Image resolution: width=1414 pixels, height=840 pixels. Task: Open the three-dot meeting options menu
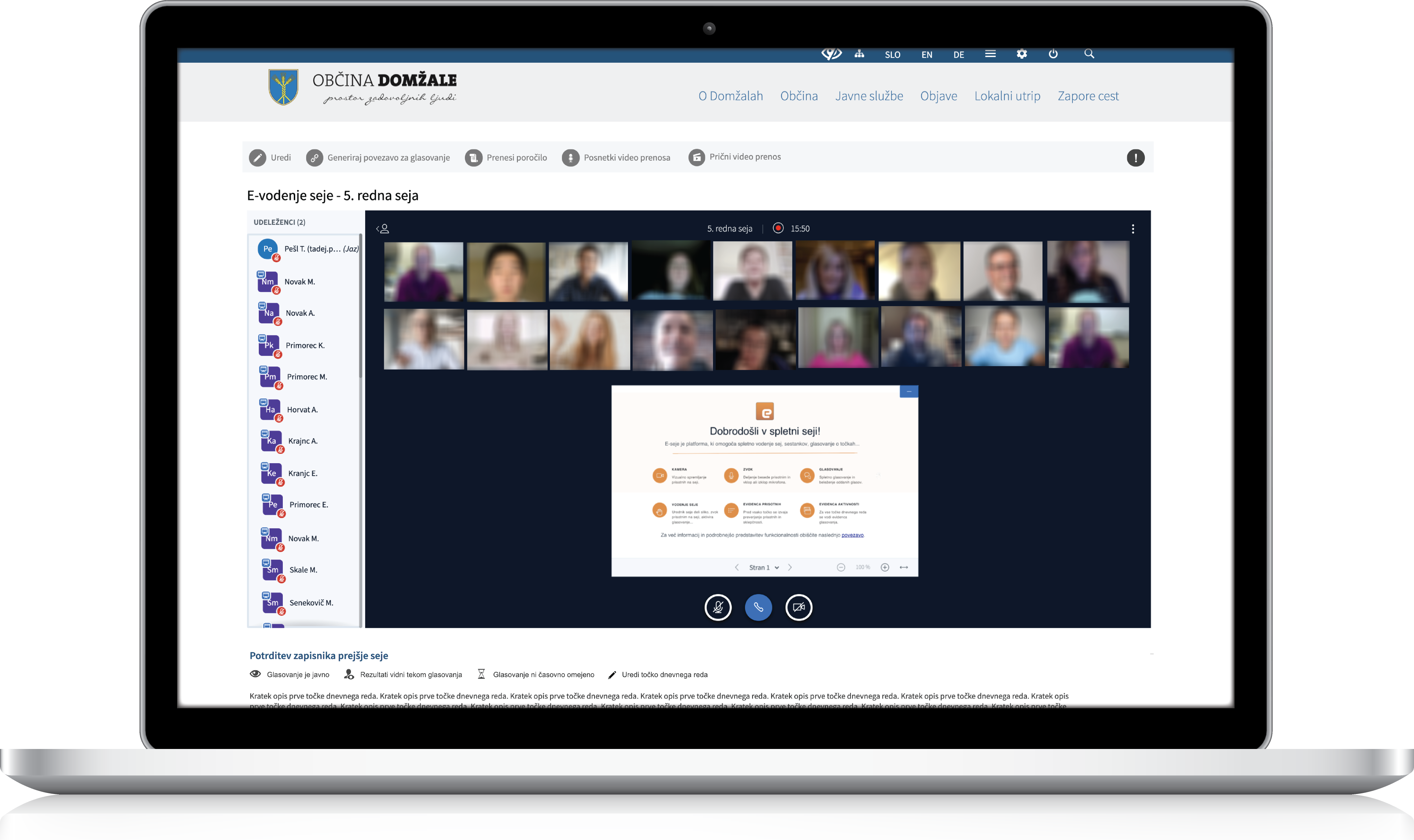(x=1133, y=229)
